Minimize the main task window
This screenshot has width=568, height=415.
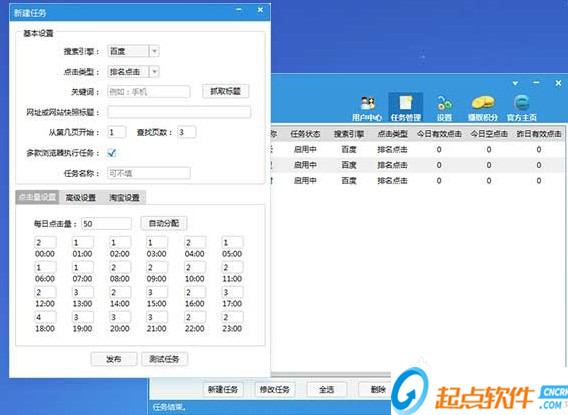tap(536, 83)
